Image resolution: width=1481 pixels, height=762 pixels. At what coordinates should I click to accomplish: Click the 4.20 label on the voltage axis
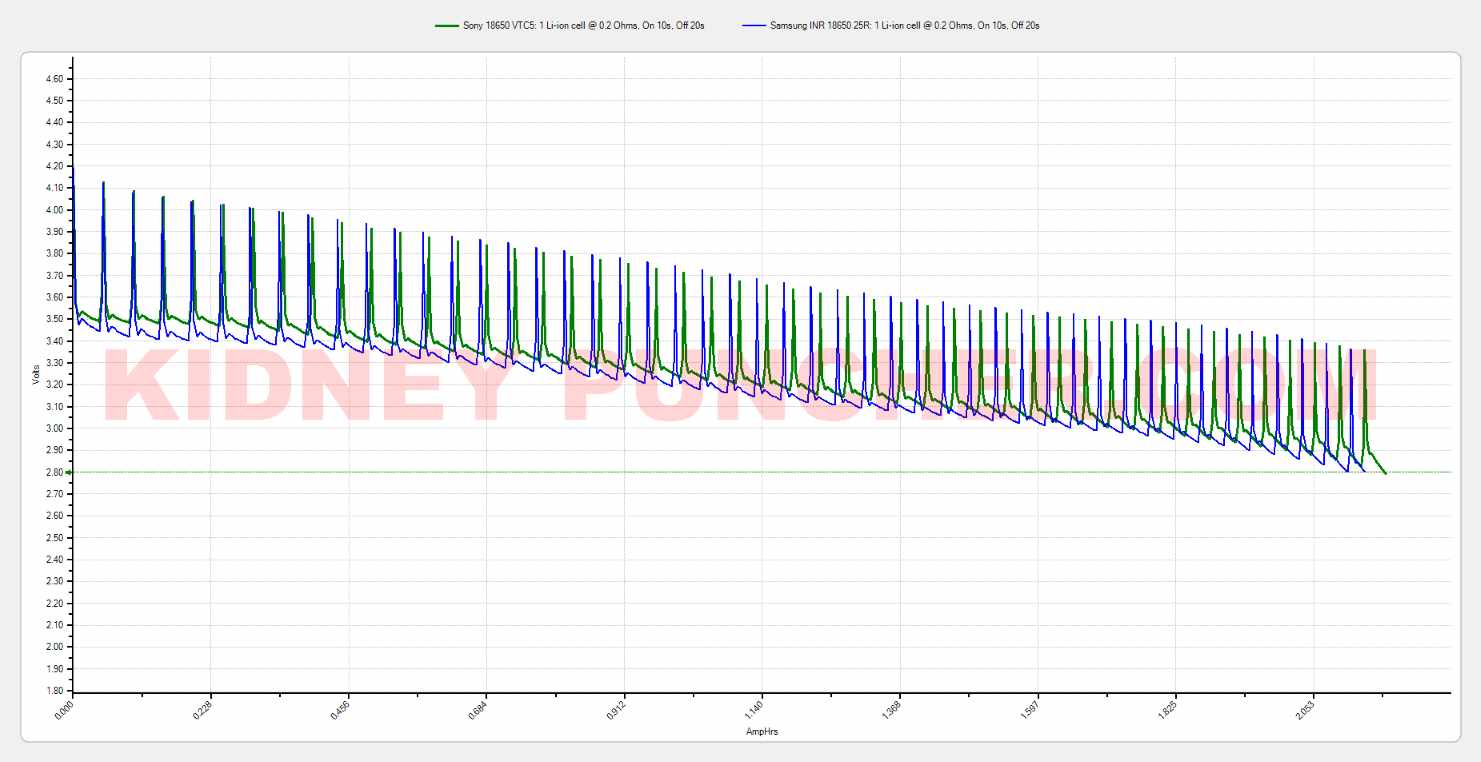[x=55, y=166]
